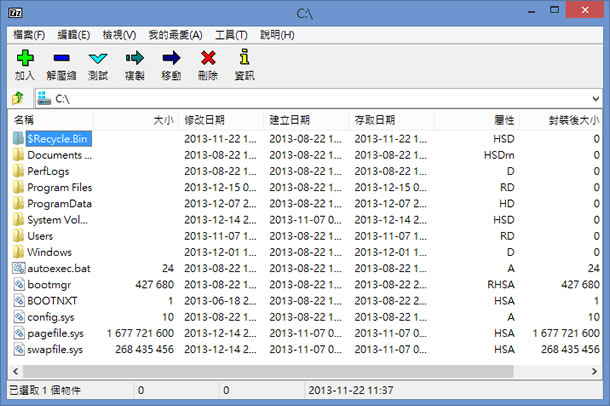The image size is (610, 406).
Task: Click the C:\ address path field
Action: pos(318,99)
